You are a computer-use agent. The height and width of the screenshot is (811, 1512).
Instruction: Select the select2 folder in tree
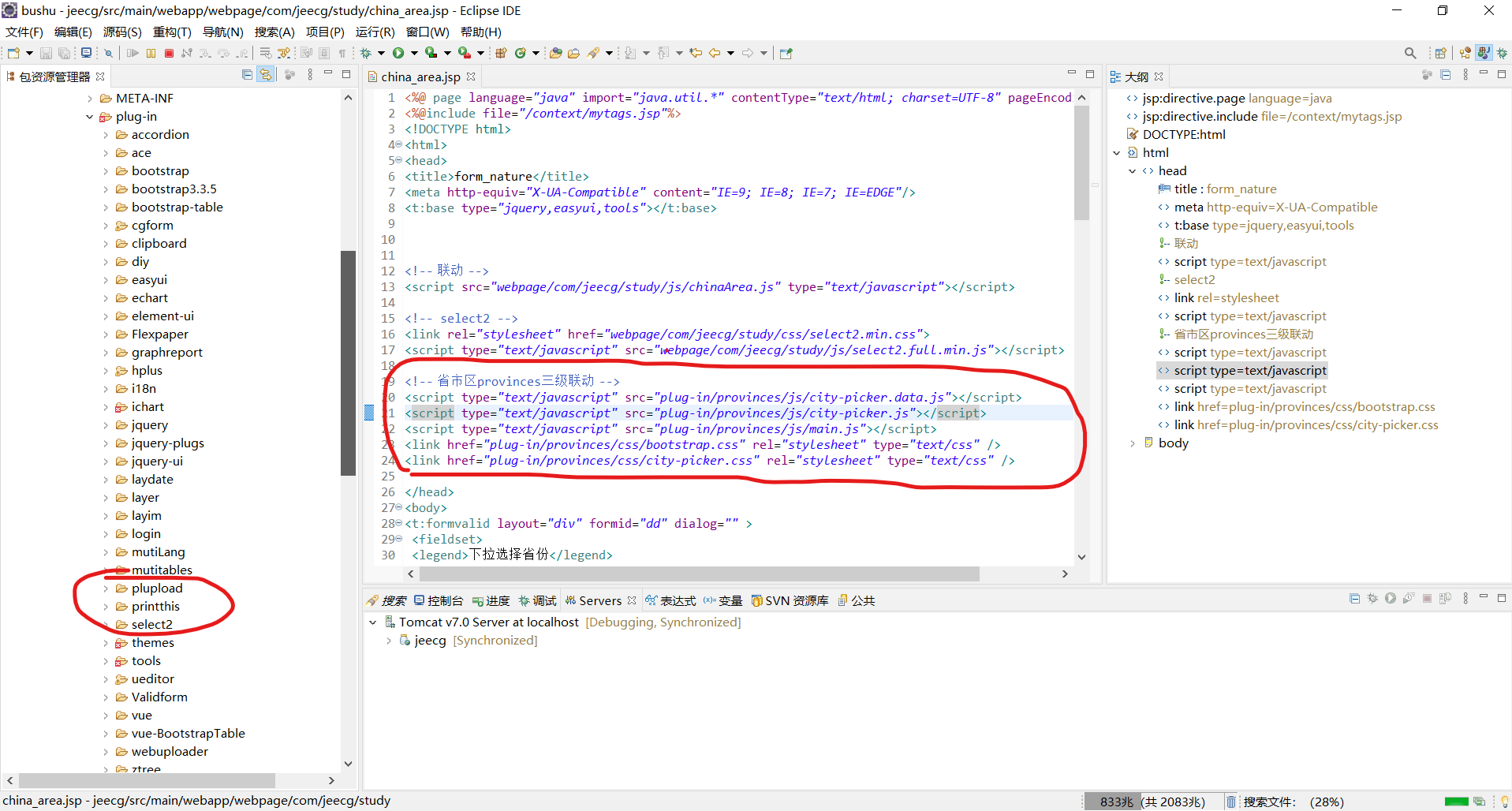click(151, 625)
